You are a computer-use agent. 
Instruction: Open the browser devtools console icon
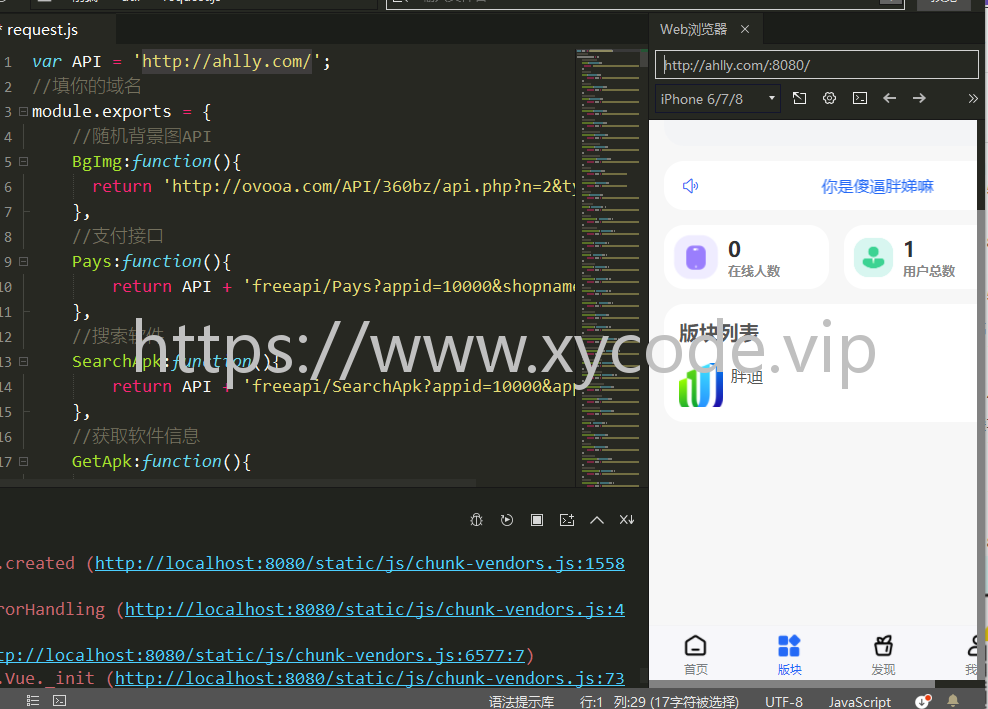coord(859,98)
